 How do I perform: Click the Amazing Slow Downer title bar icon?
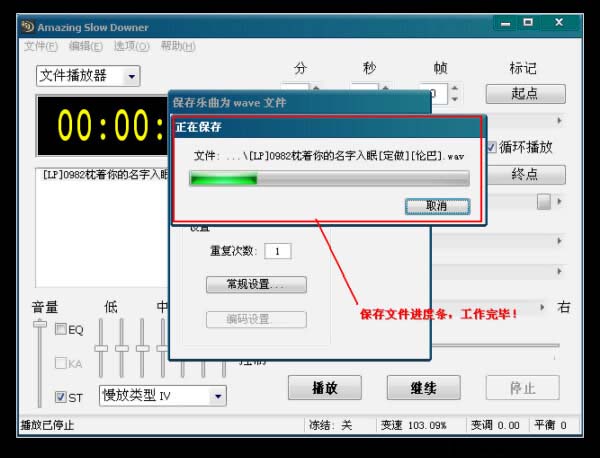(x=28, y=27)
